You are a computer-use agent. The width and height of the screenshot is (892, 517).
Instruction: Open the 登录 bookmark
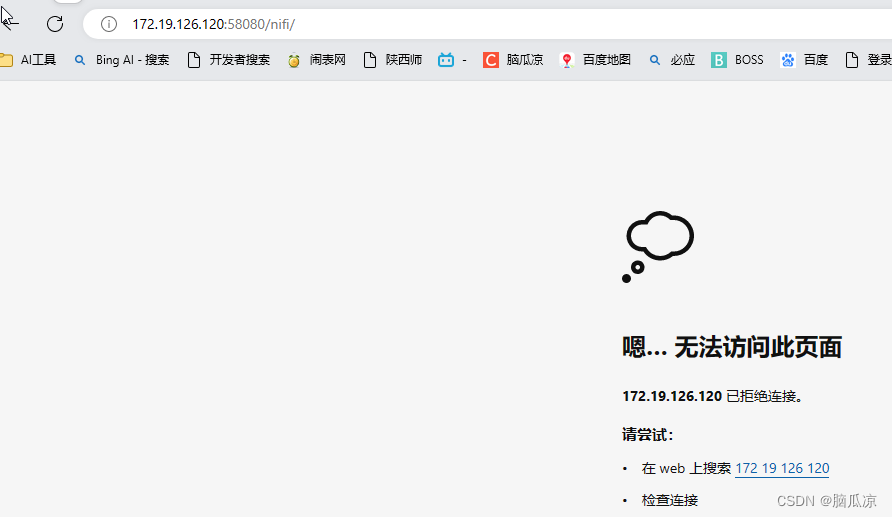[868, 60]
